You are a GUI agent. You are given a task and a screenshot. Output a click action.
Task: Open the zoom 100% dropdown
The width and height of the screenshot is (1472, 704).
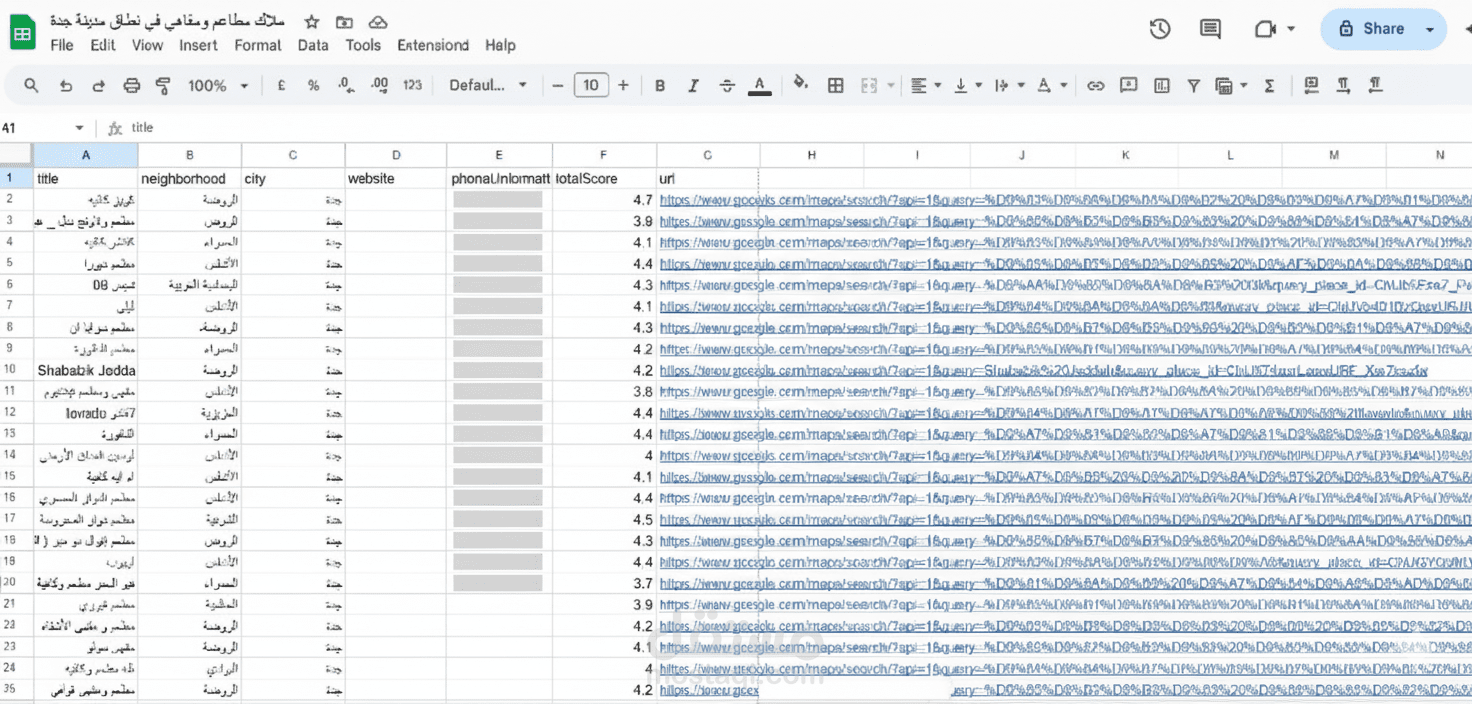click(217, 86)
